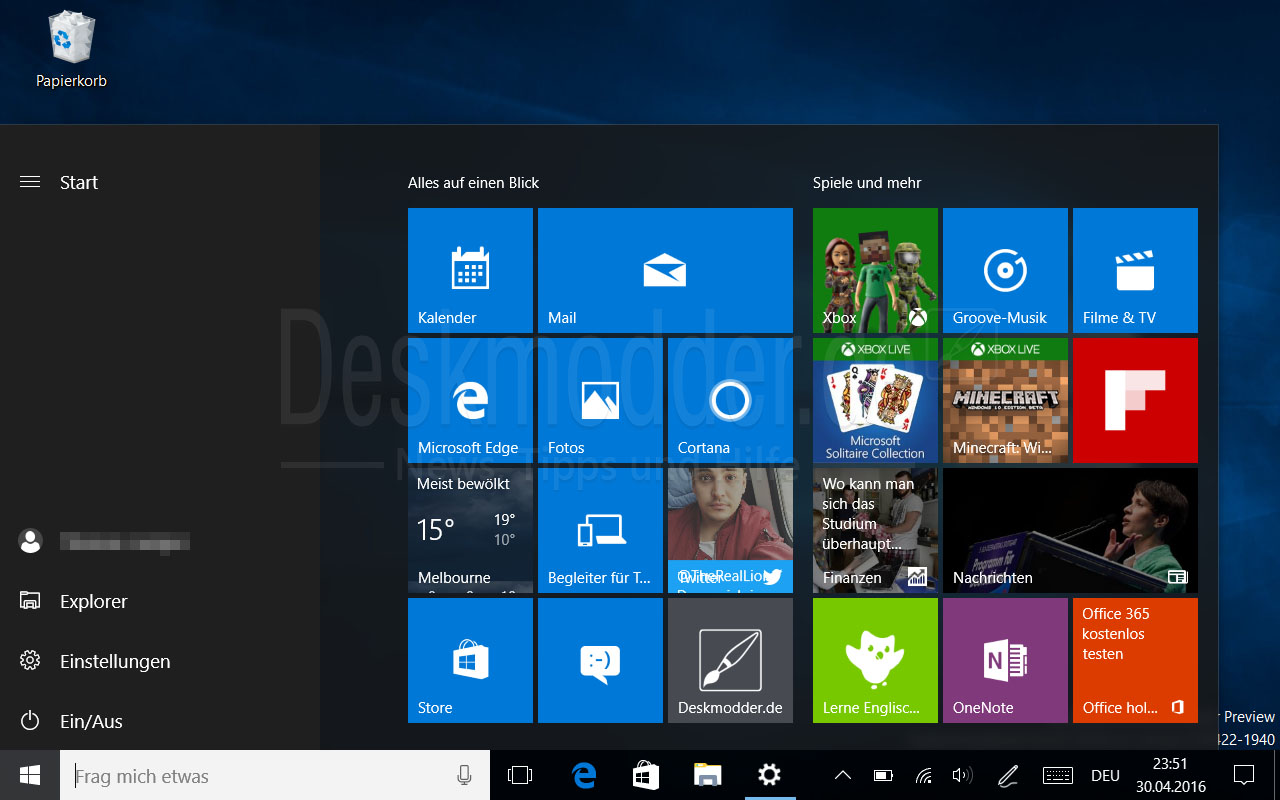1280x800 pixels.
Task: Open the OneNote tile
Action: point(1005,660)
